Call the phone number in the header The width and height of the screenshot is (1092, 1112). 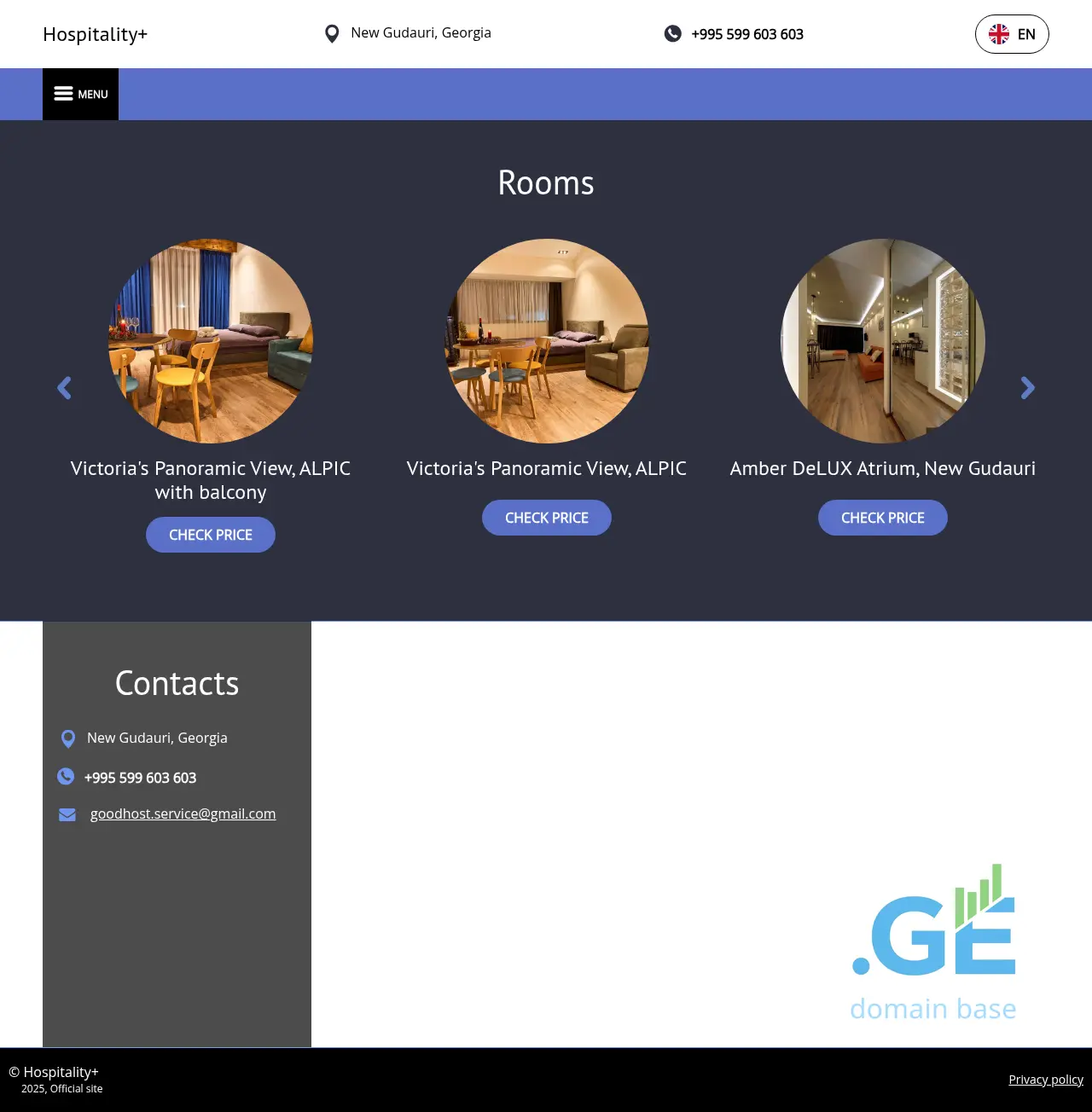coord(746,34)
